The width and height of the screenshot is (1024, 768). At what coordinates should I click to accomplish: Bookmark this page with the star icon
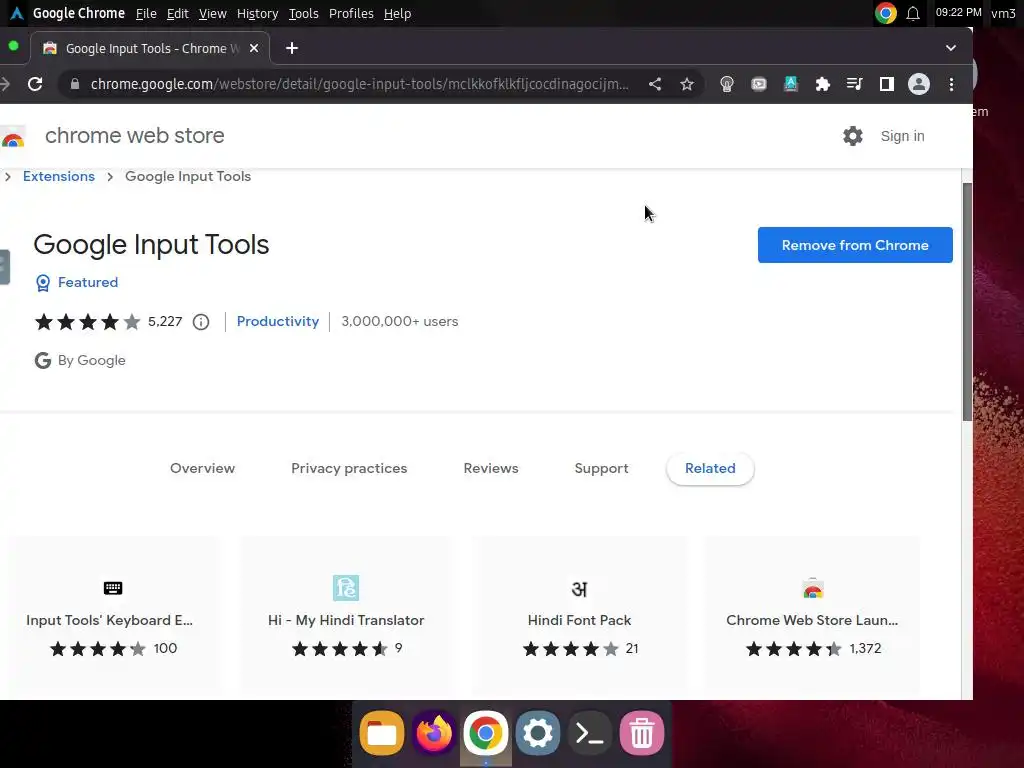pos(686,84)
